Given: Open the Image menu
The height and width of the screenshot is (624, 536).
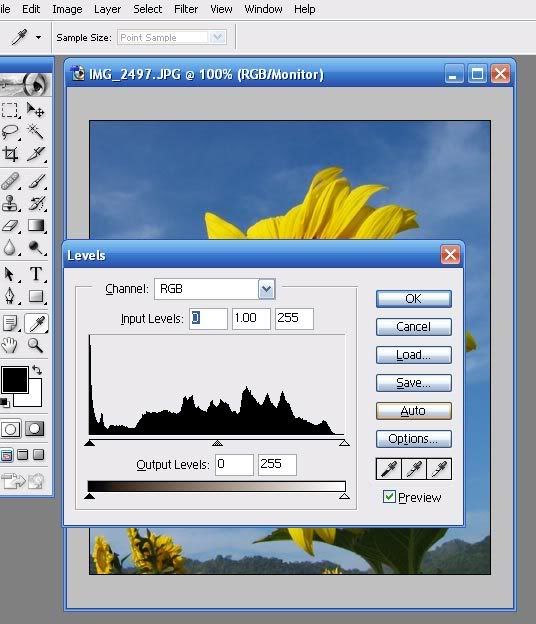Looking at the screenshot, I should pyautogui.click(x=67, y=9).
